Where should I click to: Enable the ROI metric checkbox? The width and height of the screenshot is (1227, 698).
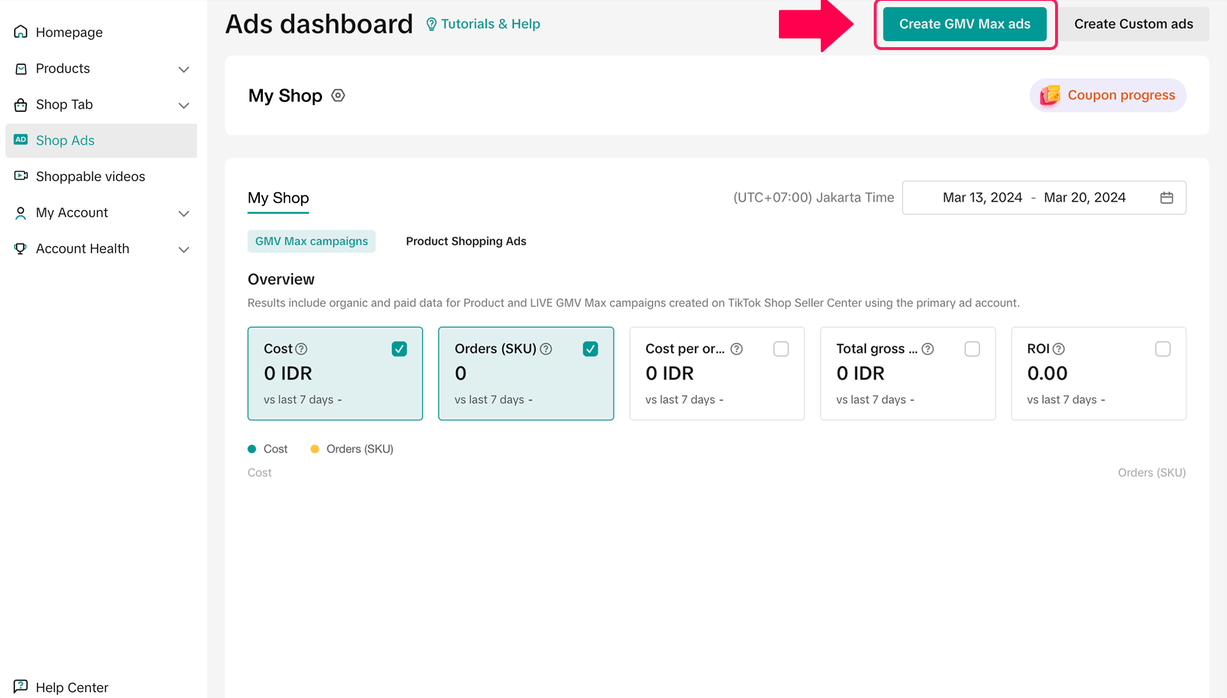coord(1162,349)
